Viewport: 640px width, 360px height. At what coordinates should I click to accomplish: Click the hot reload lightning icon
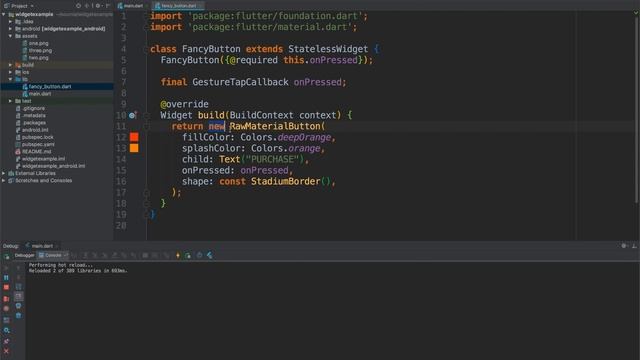point(178,256)
